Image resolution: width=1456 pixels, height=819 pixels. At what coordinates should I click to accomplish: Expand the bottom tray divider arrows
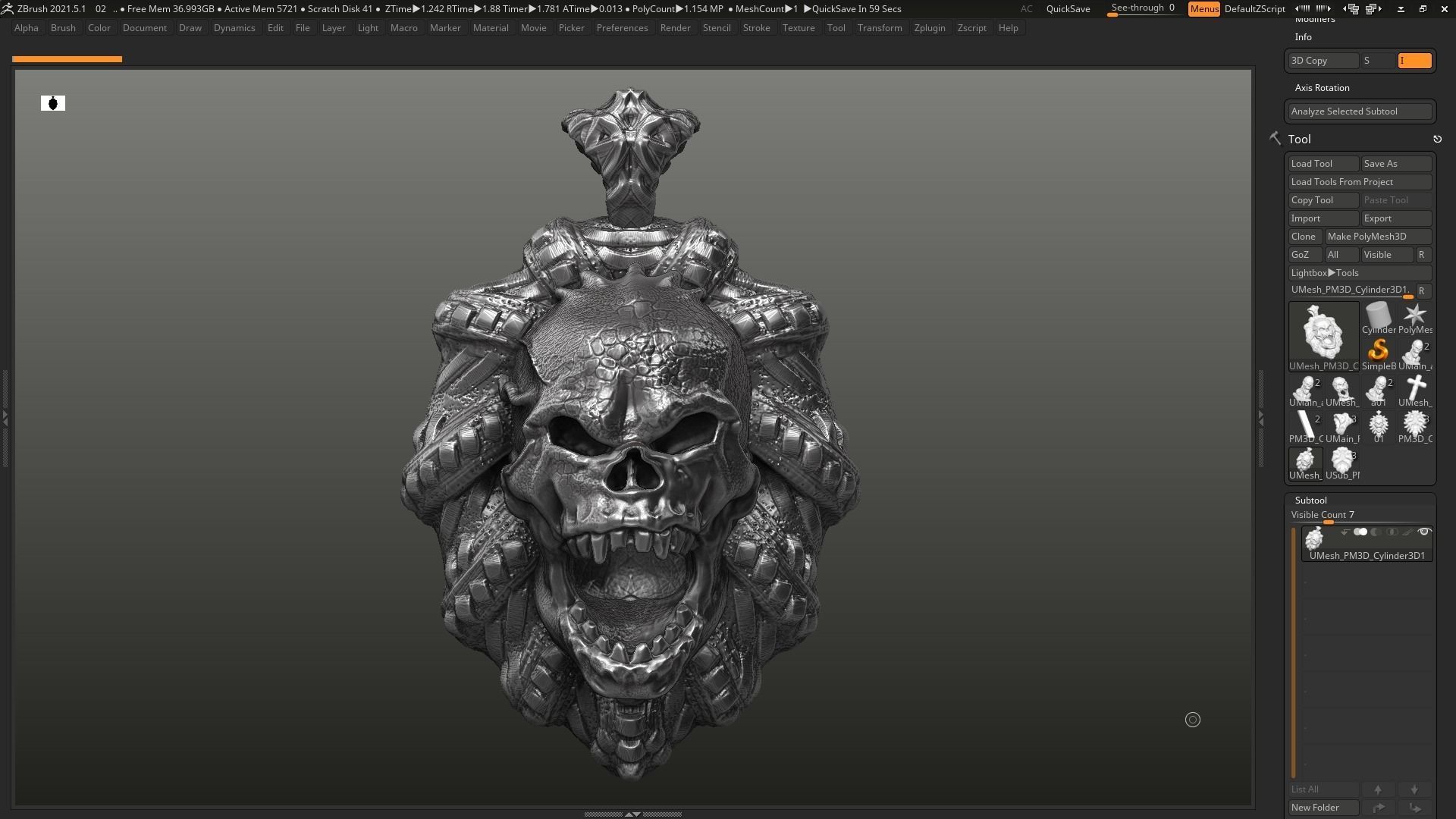tap(632, 814)
